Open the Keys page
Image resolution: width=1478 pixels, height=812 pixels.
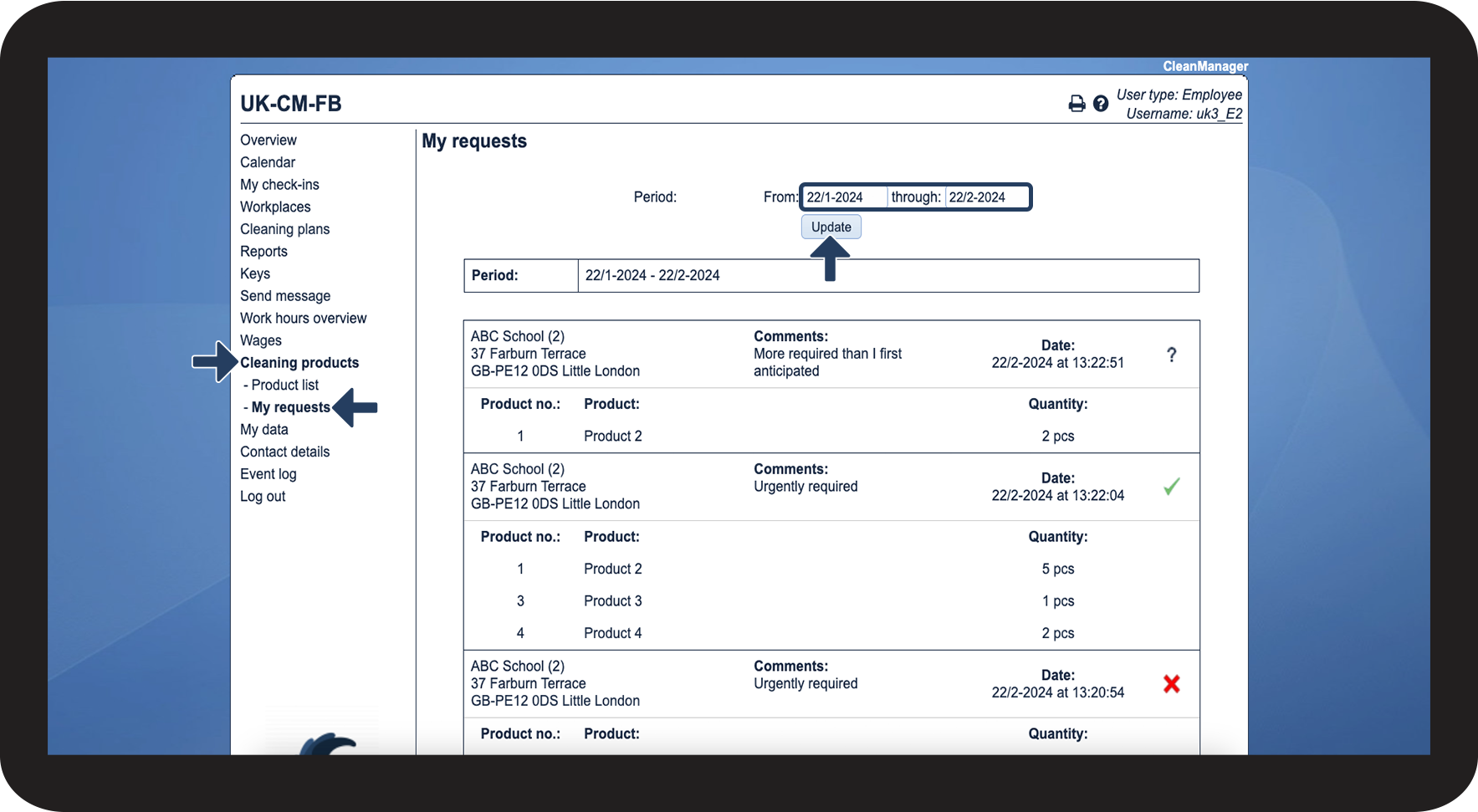pos(255,273)
